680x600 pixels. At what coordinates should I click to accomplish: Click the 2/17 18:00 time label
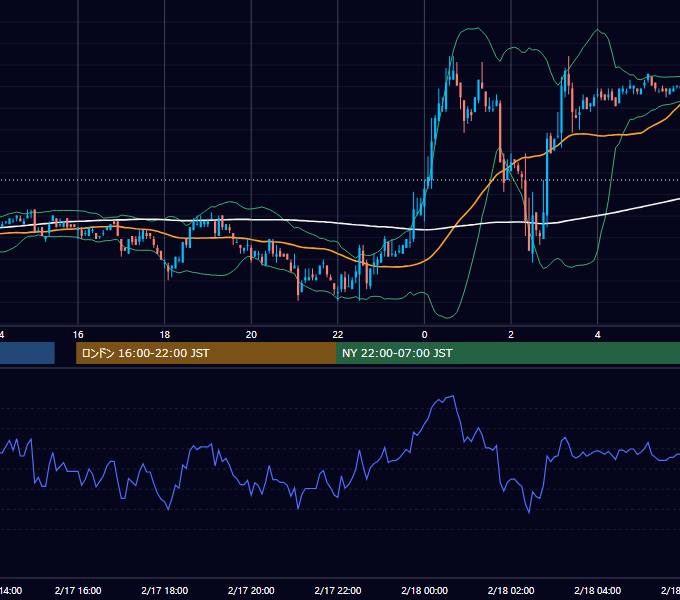[165, 590]
